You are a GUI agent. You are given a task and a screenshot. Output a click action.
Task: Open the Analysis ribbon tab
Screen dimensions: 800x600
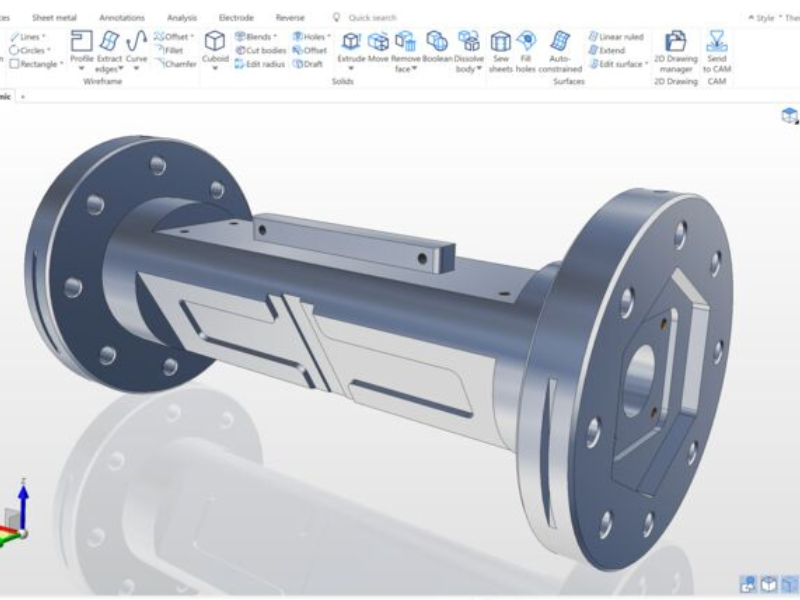point(181,17)
